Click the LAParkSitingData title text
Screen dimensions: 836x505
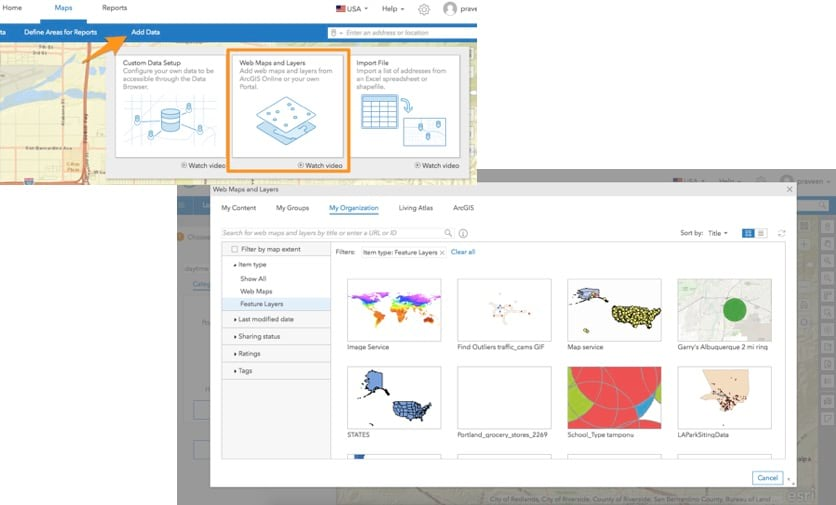[703, 435]
